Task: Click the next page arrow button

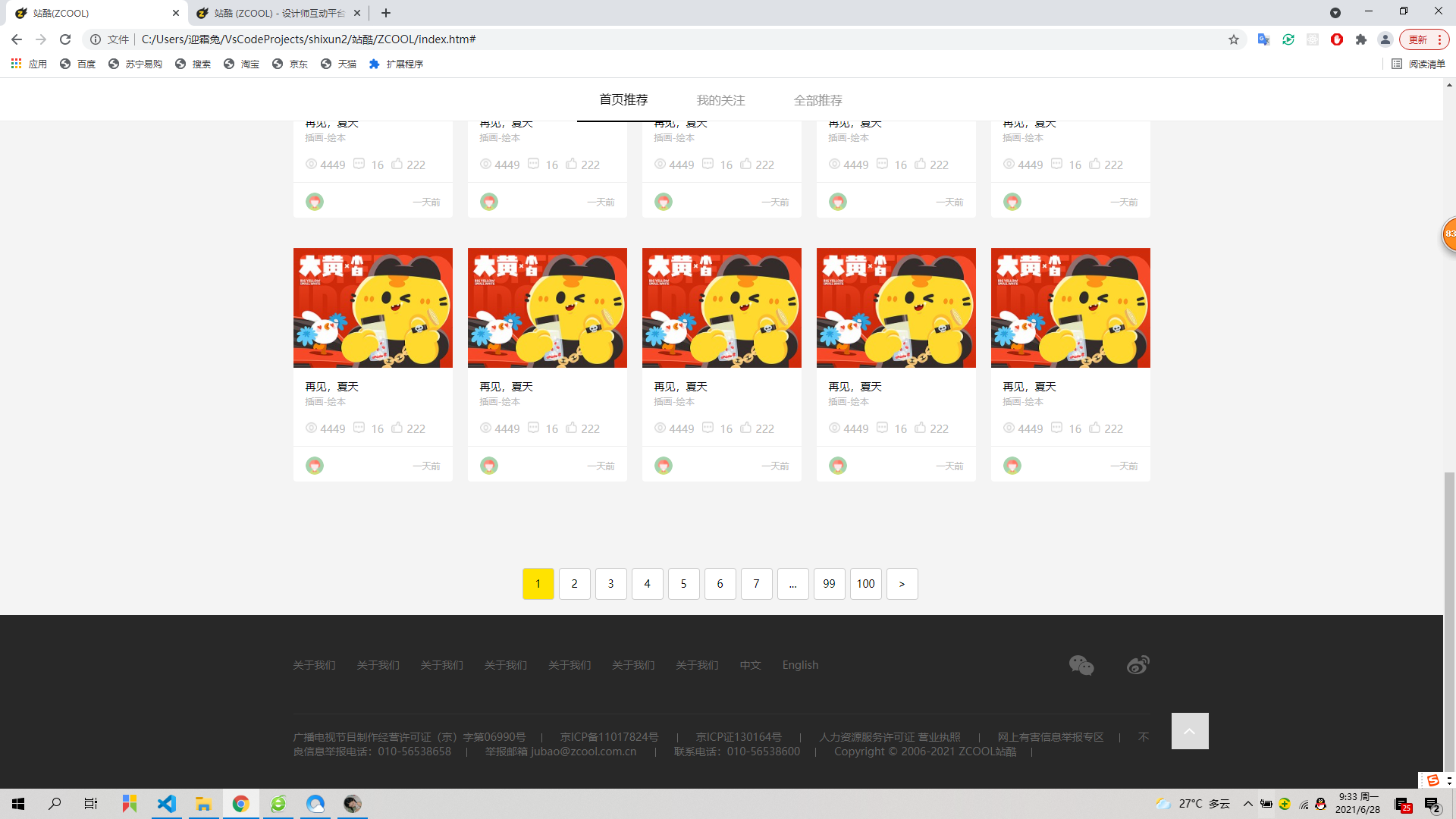Action: (902, 584)
